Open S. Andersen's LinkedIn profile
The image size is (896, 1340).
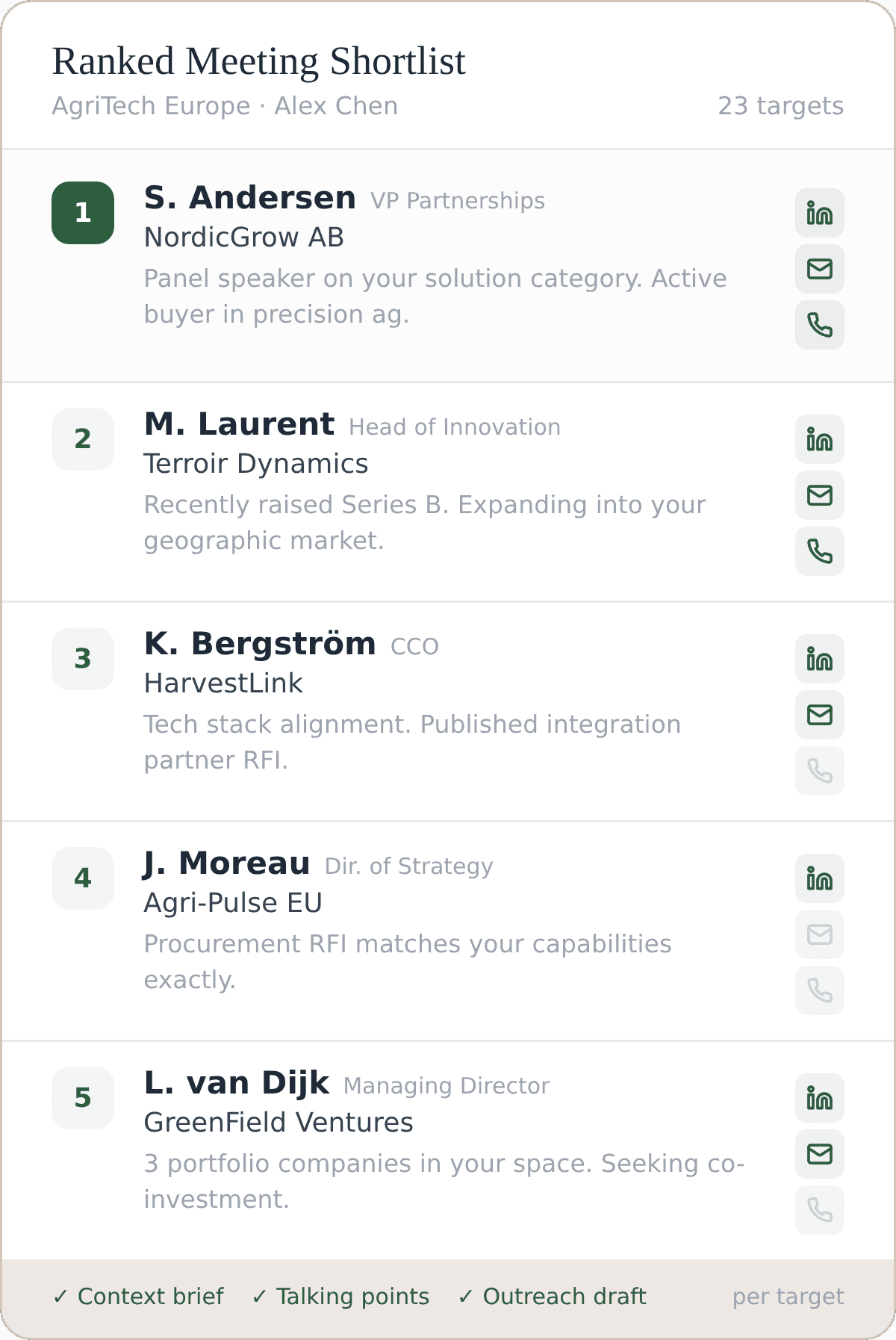tap(819, 213)
